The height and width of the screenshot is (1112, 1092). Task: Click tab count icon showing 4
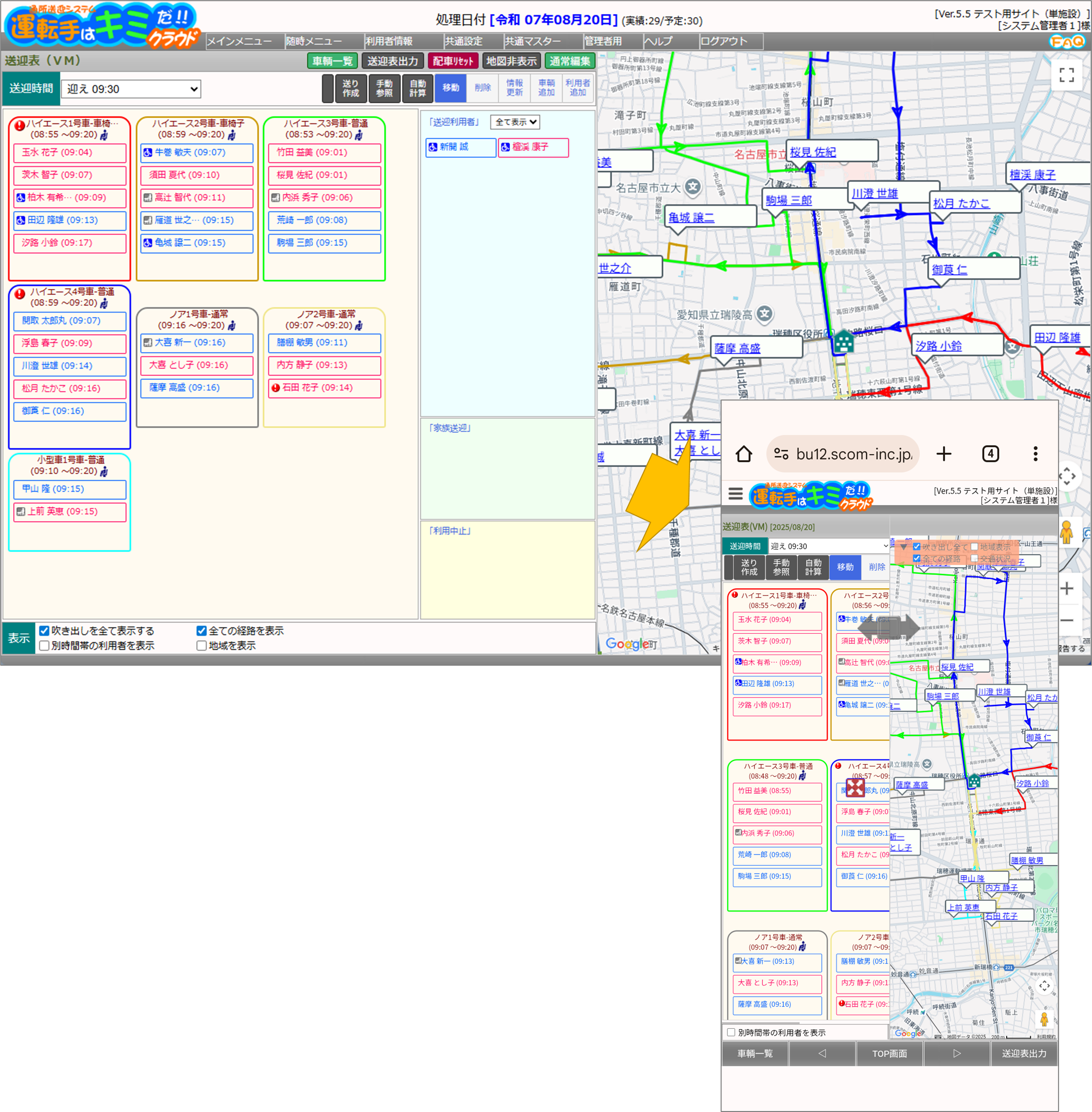point(990,454)
